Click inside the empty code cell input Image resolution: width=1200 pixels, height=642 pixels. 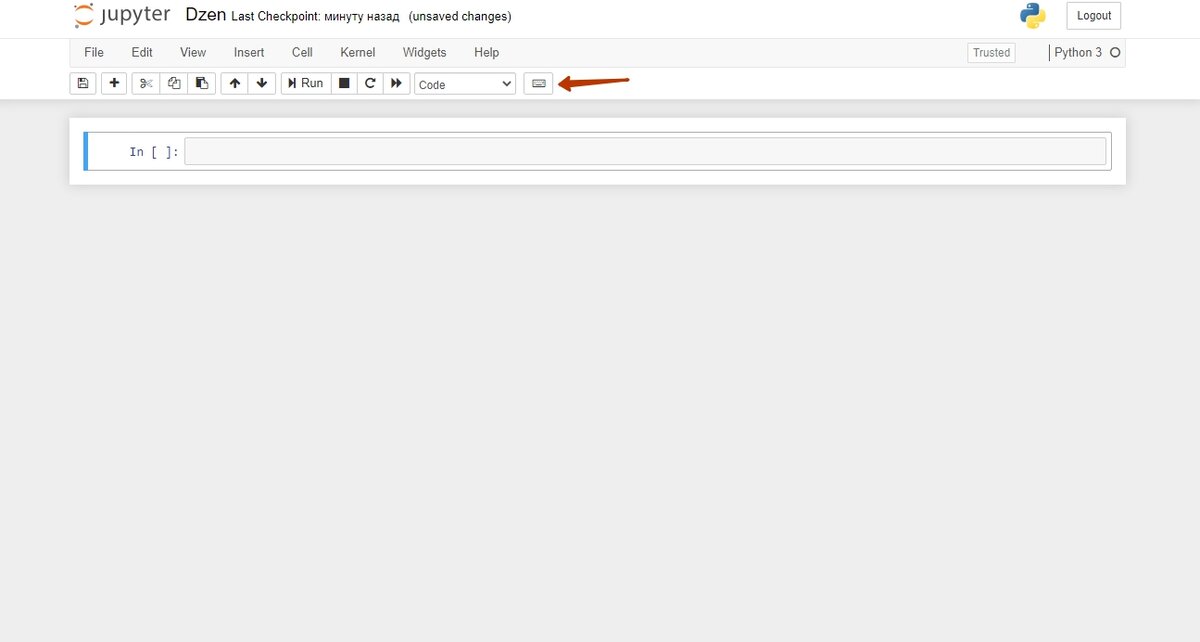(645, 151)
